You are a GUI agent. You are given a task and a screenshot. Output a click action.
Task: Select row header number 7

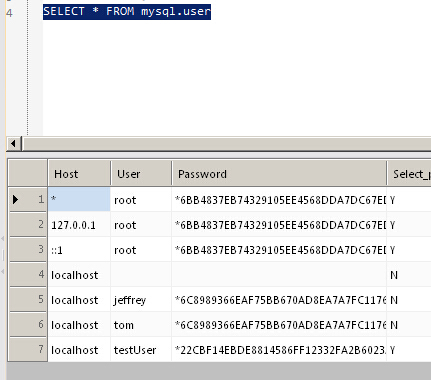coord(28,349)
